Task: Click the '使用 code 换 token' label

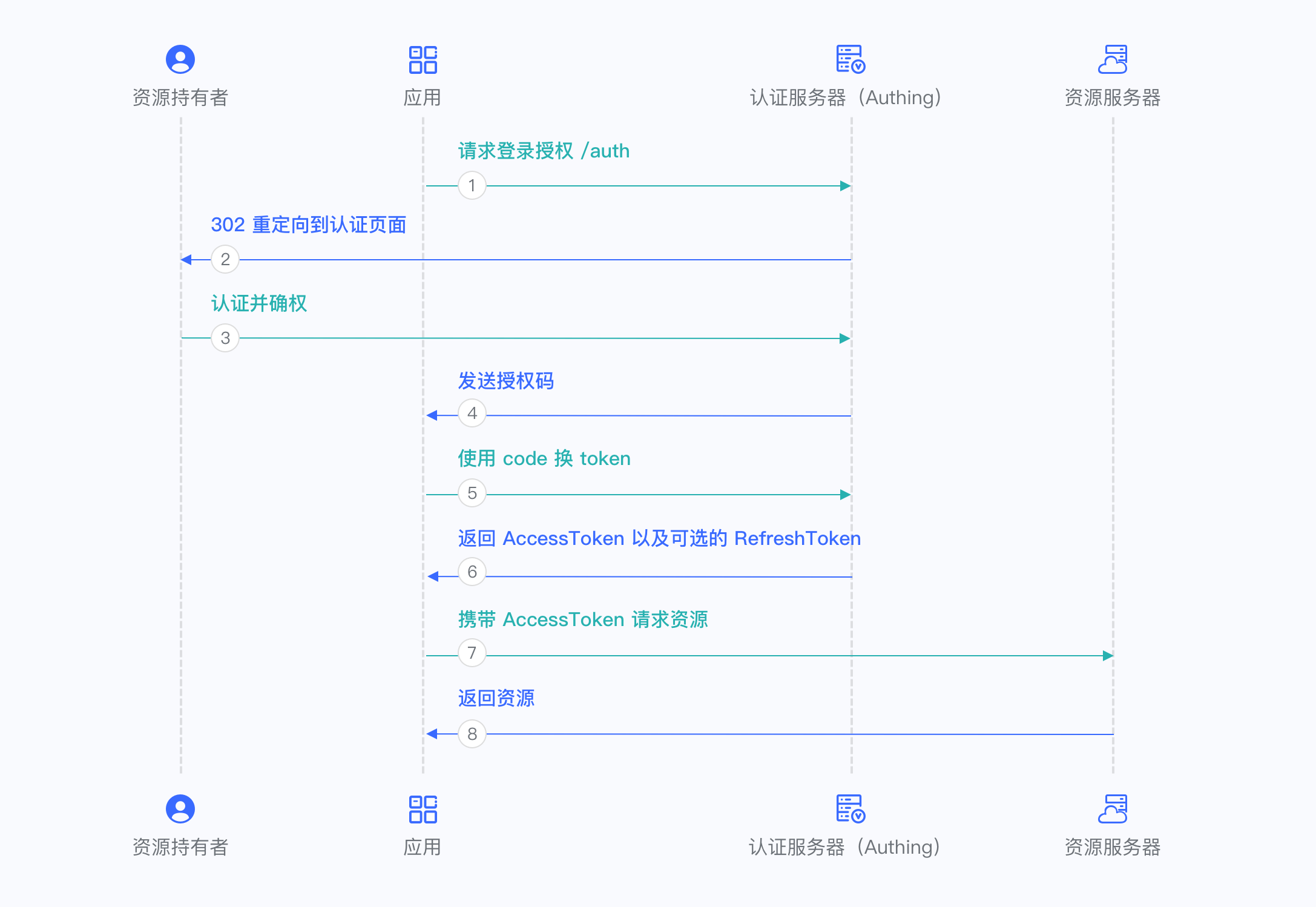Action: point(544,458)
